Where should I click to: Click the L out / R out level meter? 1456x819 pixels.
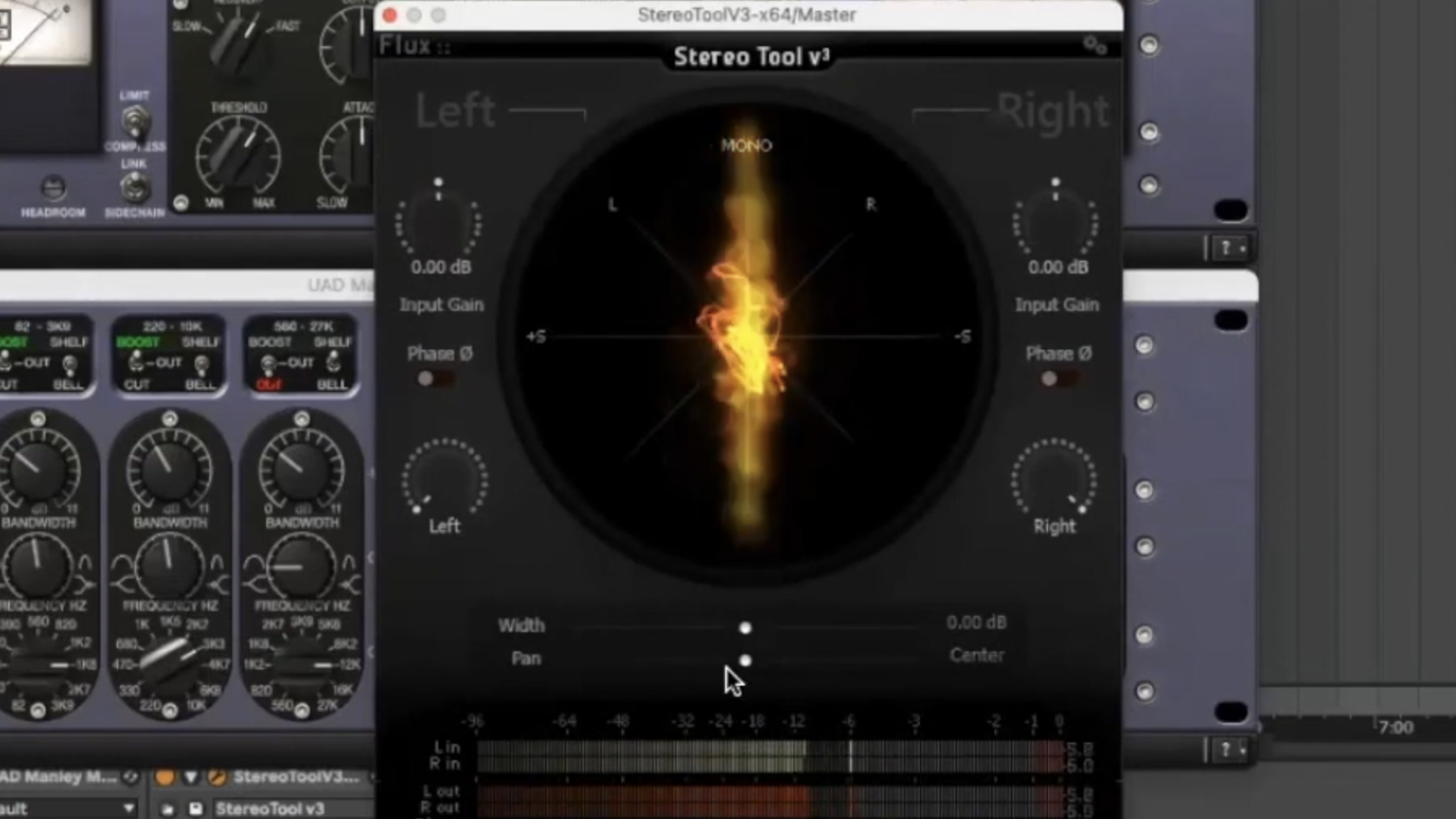tap(770, 800)
